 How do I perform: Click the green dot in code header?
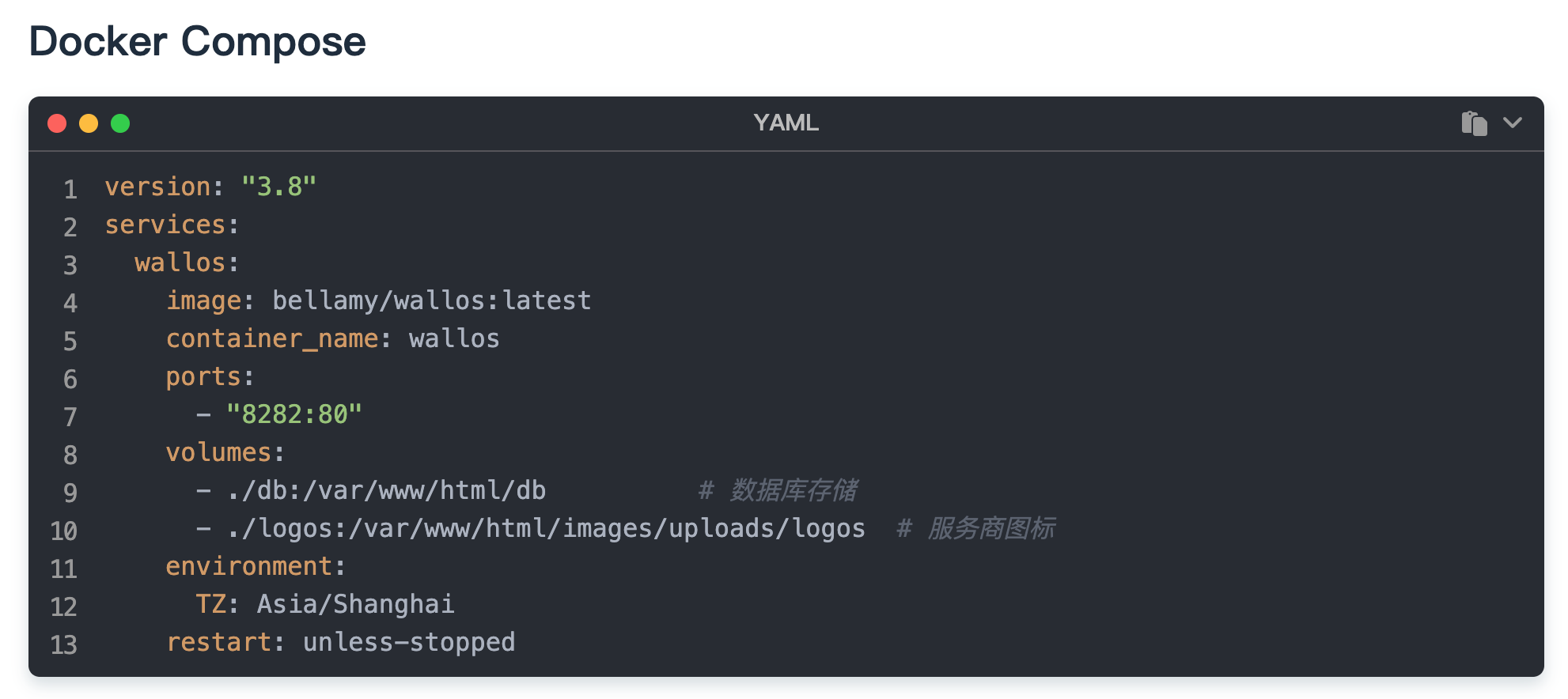click(120, 123)
